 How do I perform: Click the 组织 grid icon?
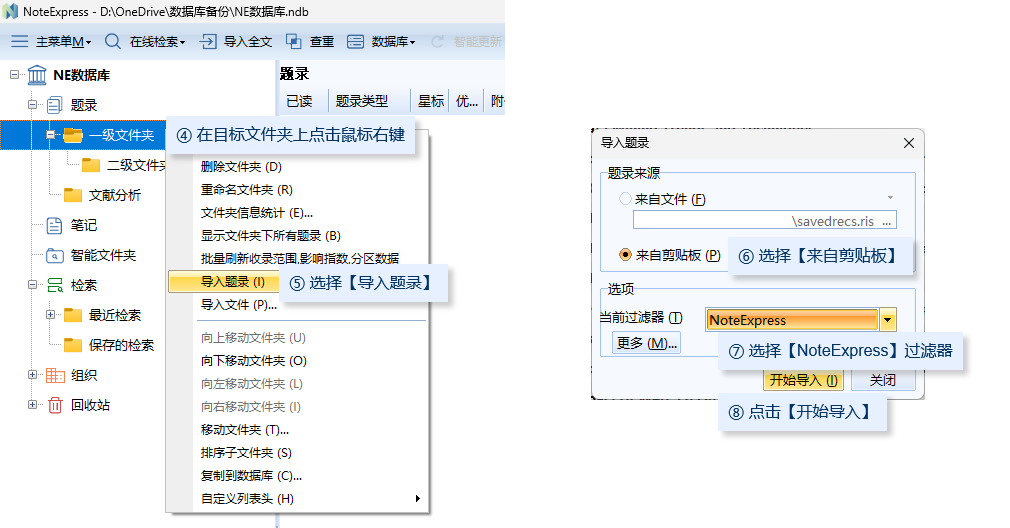point(55,375)
